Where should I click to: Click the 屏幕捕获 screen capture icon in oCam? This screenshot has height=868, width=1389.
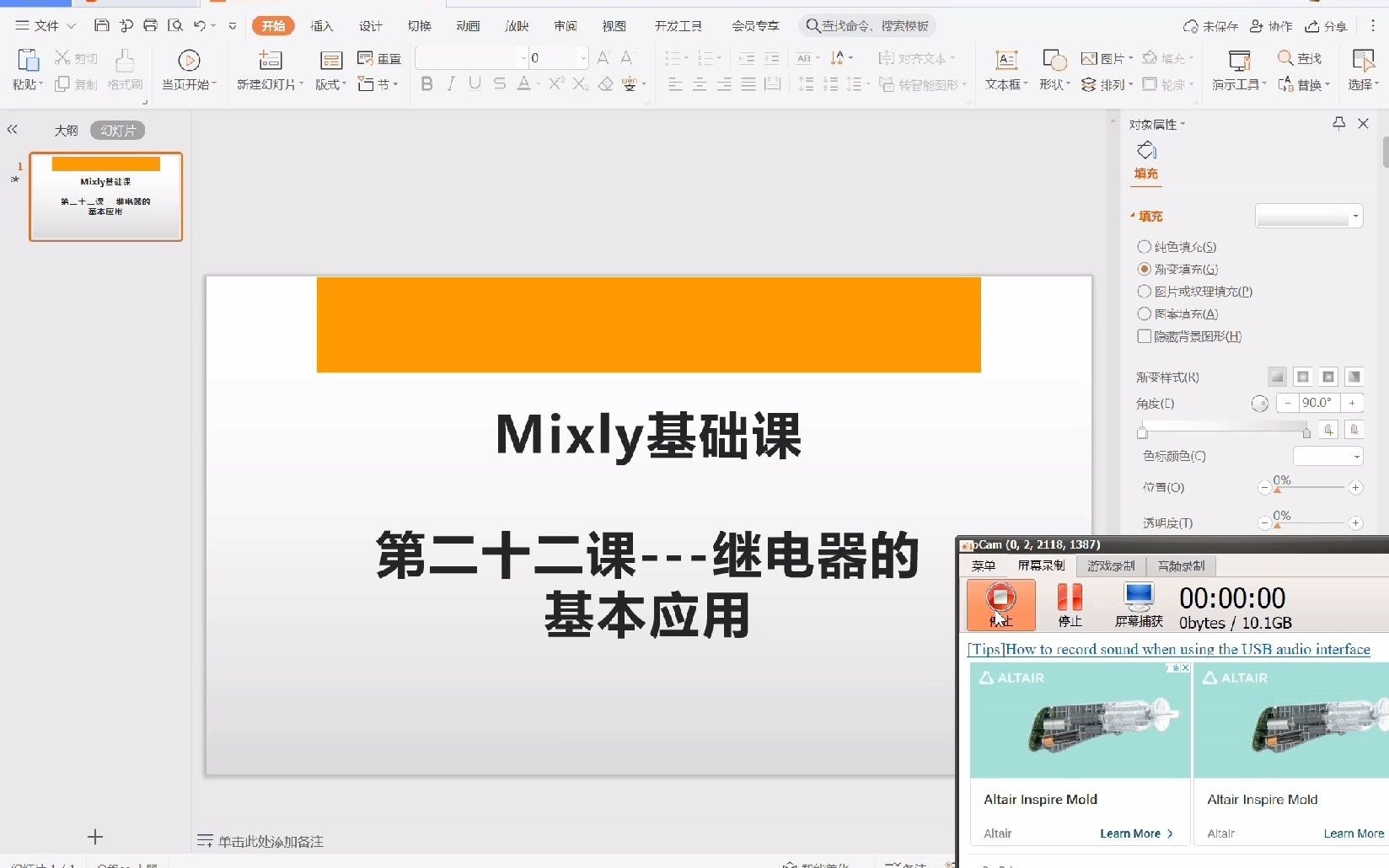(x=1138, y=603)
